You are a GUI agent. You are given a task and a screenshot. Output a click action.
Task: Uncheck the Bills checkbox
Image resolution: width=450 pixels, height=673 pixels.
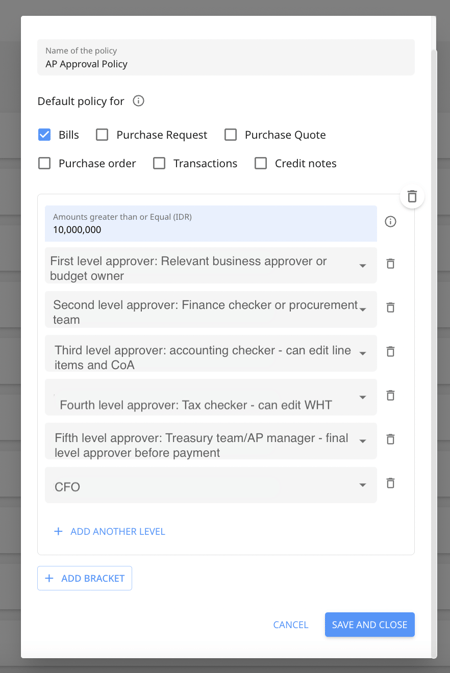(x=44, y=135)
